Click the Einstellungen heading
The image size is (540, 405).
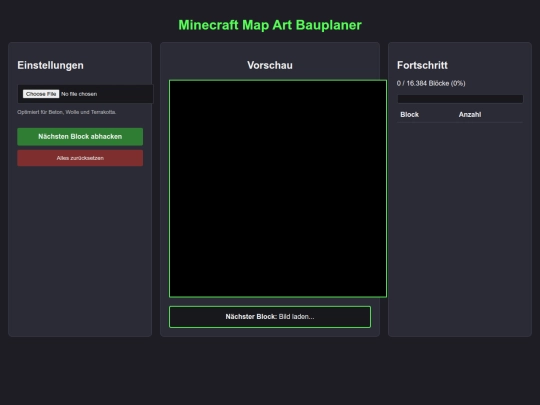click(50, 65)
